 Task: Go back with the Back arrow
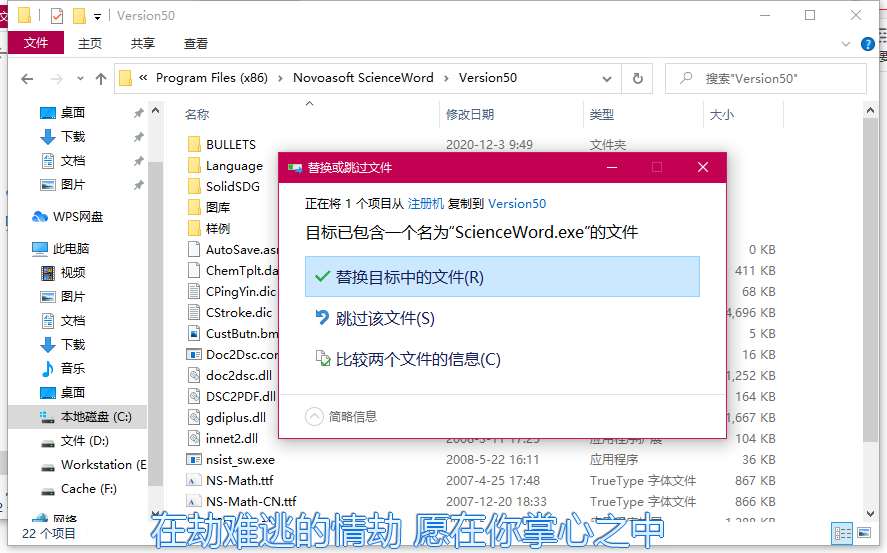click(27, 79)
